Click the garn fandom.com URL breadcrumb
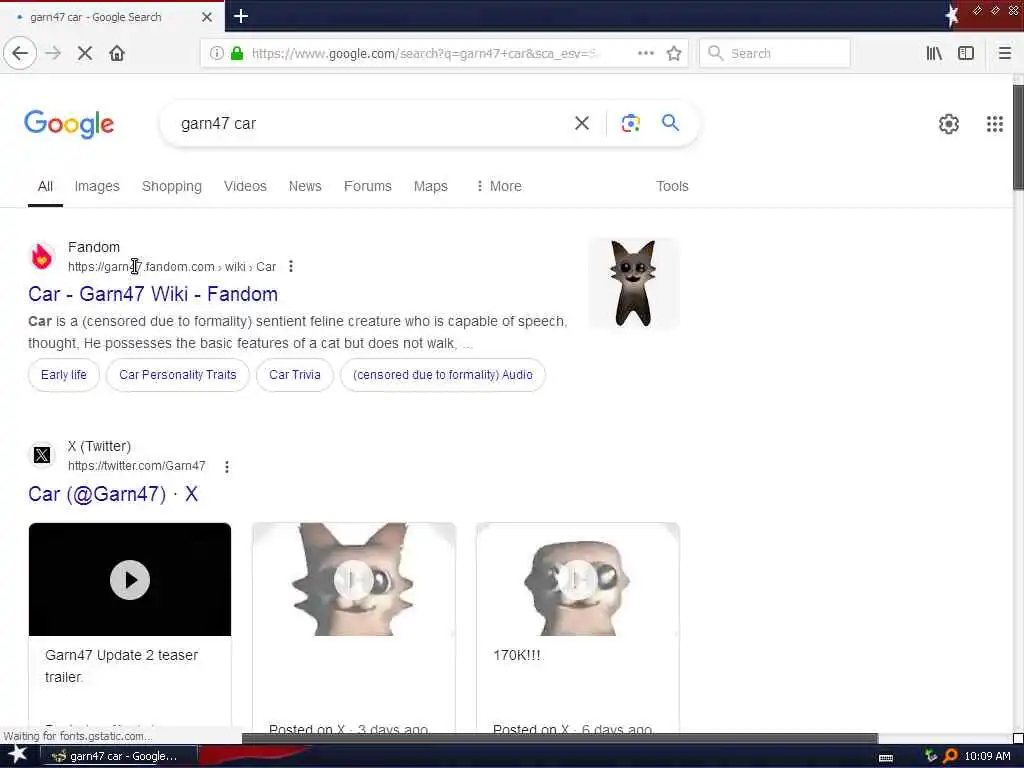Viewport: 1024px width, 768px height. (x=172, y=266)
